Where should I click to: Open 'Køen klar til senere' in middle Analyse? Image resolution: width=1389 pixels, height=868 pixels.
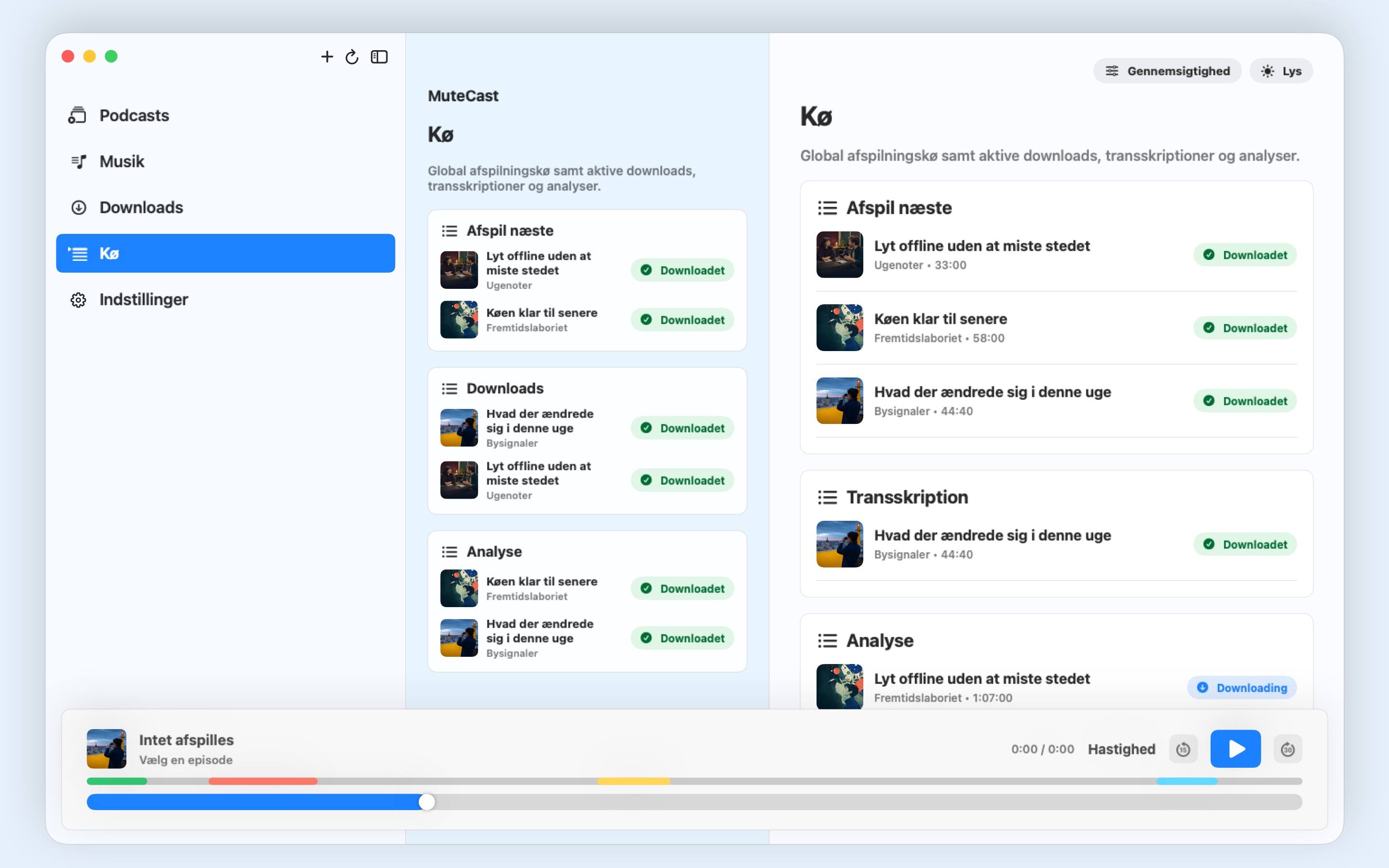coord(541,582)
